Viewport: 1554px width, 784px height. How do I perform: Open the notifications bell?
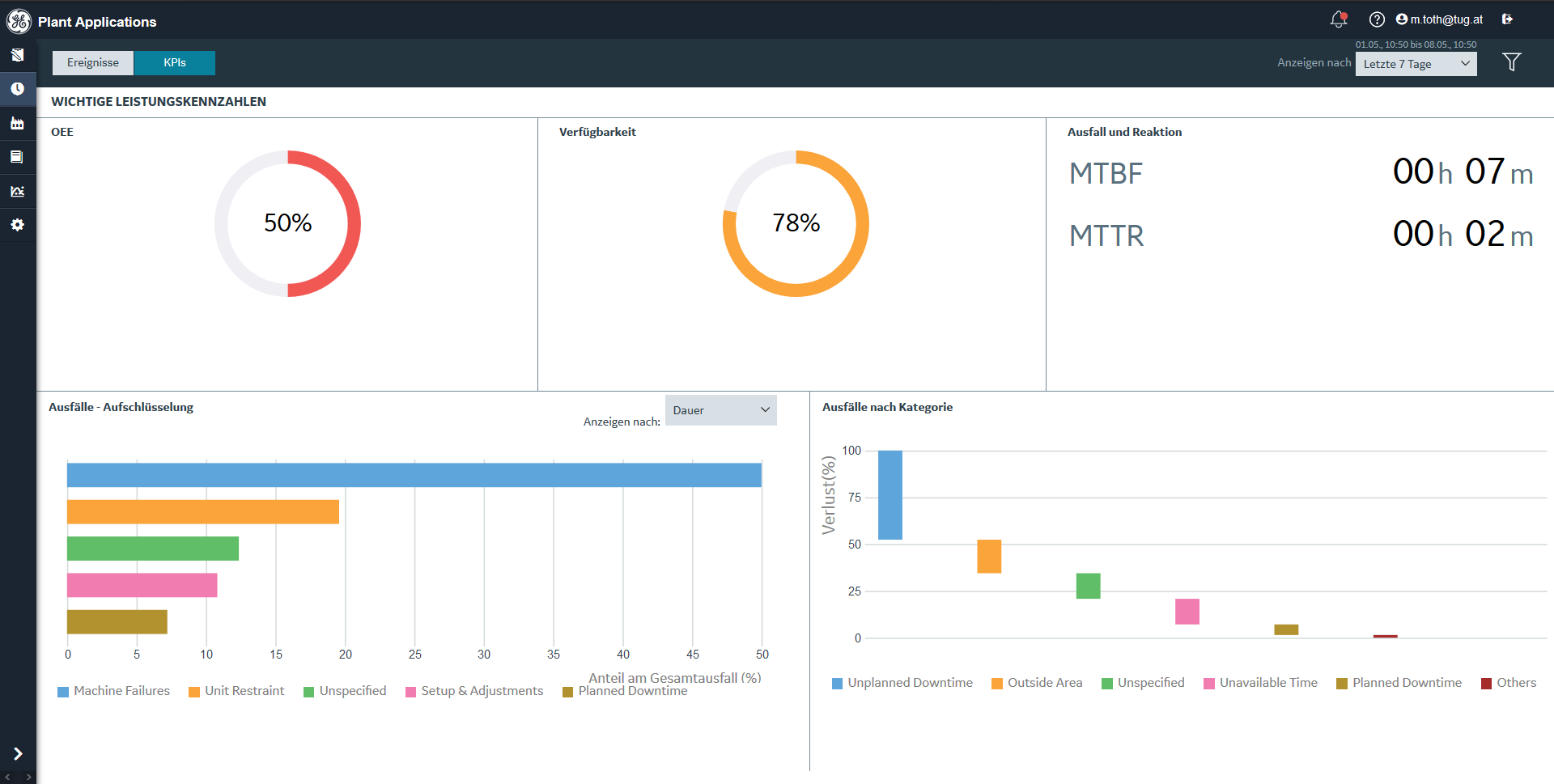[x=1338, y=19]
